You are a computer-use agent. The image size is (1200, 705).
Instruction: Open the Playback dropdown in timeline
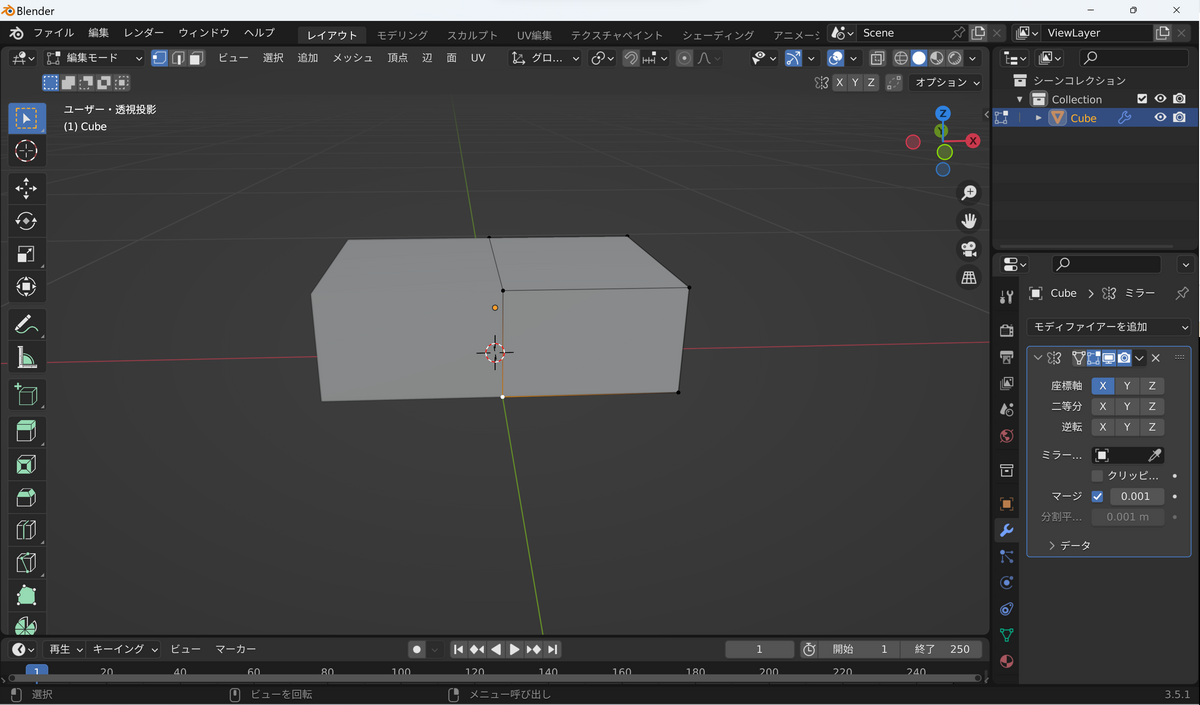click(x=66, y=649)
